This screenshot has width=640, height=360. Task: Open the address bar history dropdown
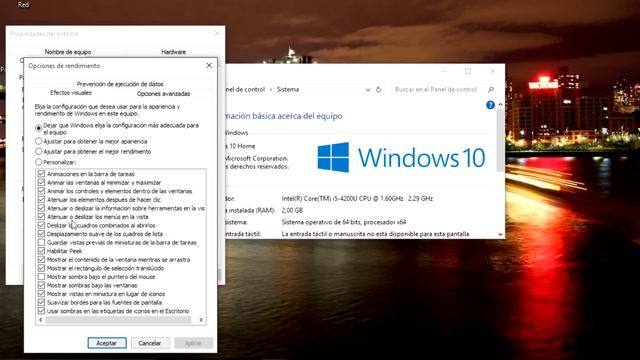[x=368, y=90]
